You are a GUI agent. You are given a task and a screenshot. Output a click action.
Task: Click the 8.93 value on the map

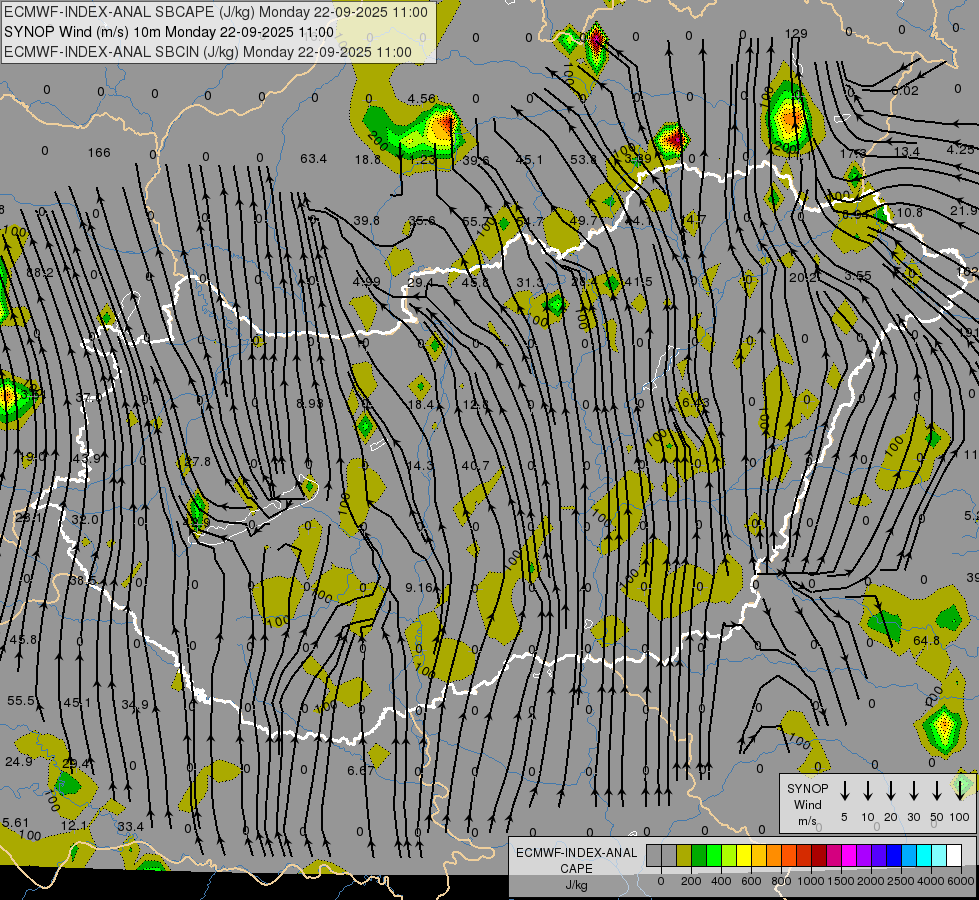pos(310,403)
